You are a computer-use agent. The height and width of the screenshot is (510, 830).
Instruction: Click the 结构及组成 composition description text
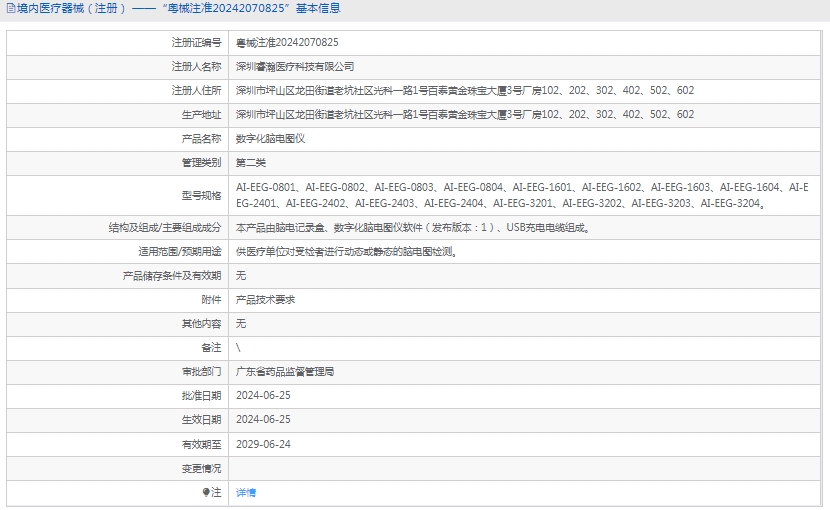[x=412, y=228]
